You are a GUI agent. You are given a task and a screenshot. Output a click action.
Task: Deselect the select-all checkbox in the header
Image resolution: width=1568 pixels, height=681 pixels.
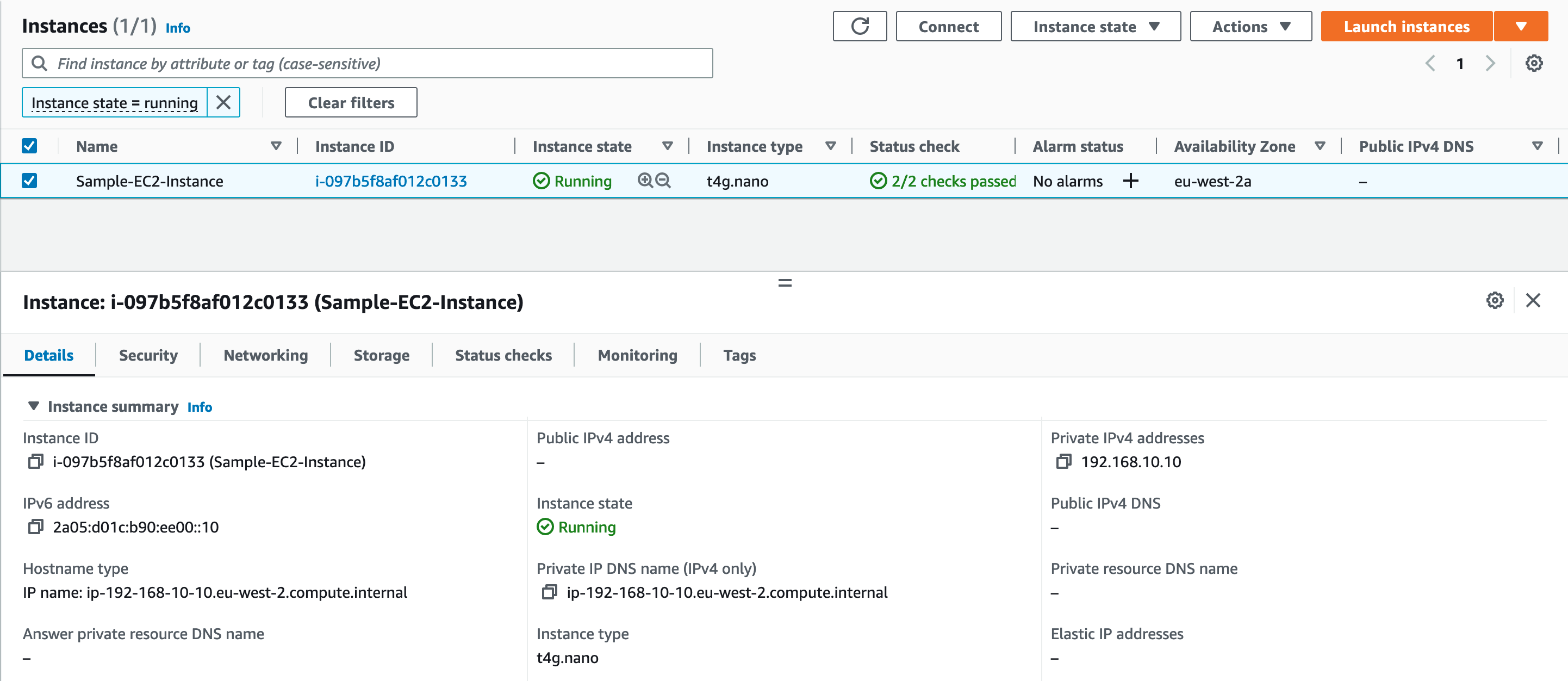(x=29, y=146)
